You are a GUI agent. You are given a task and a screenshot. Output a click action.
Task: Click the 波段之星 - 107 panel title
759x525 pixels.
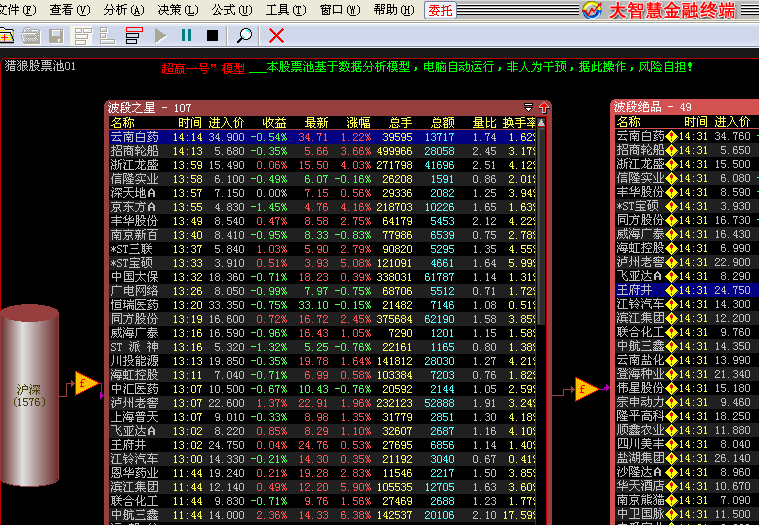click(150, 107)
